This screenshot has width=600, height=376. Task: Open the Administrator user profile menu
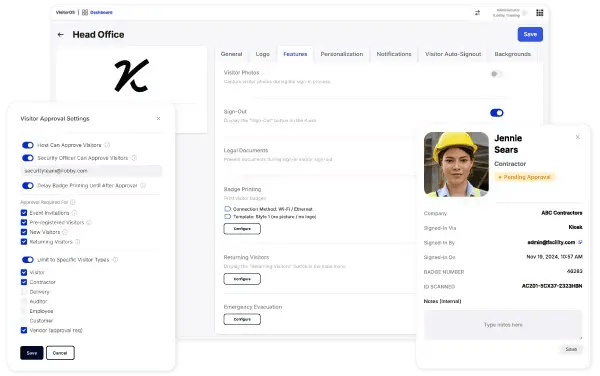pyautogui.click(x=510, y=13)
